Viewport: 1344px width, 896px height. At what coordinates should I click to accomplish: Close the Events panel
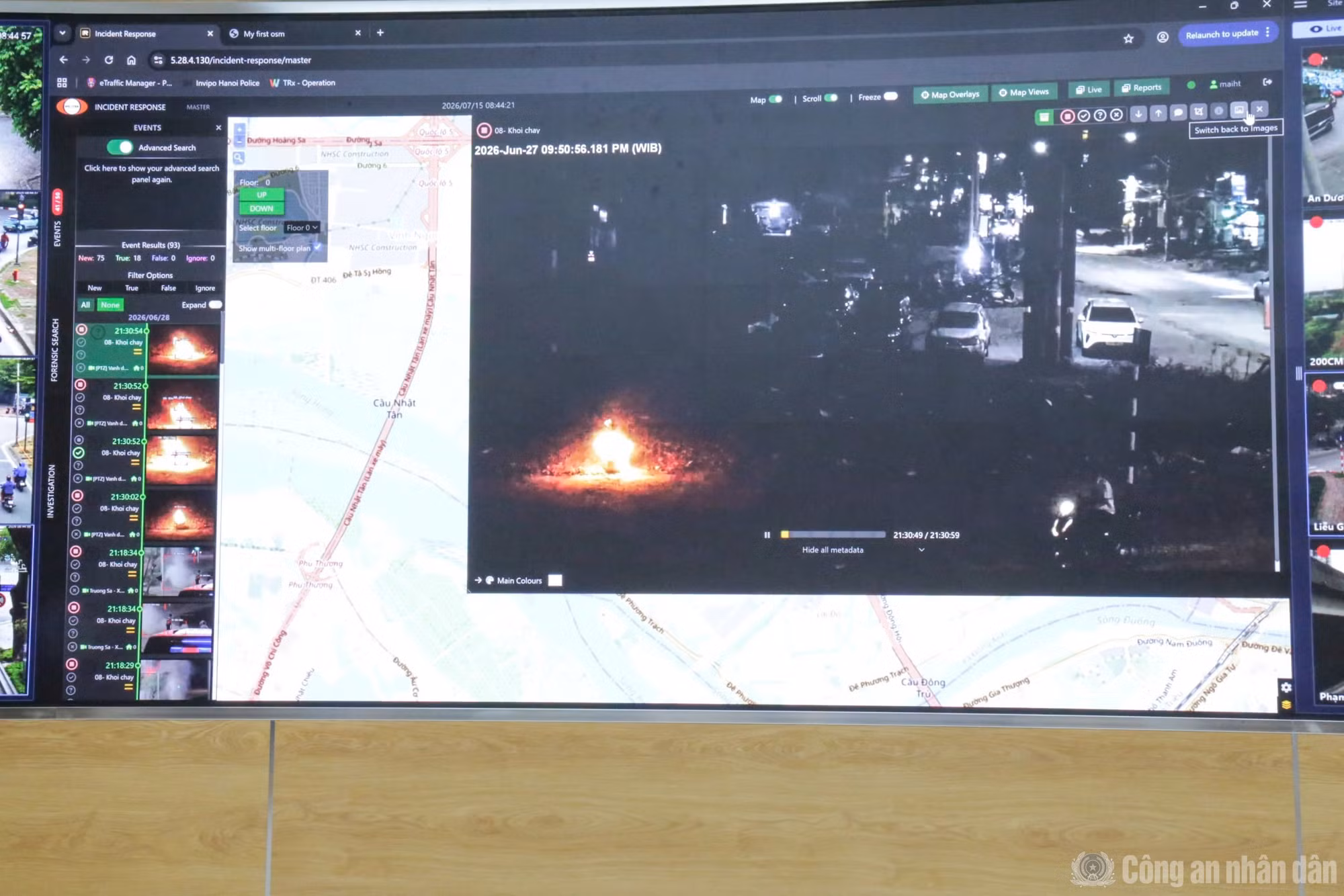pos(218,127)
